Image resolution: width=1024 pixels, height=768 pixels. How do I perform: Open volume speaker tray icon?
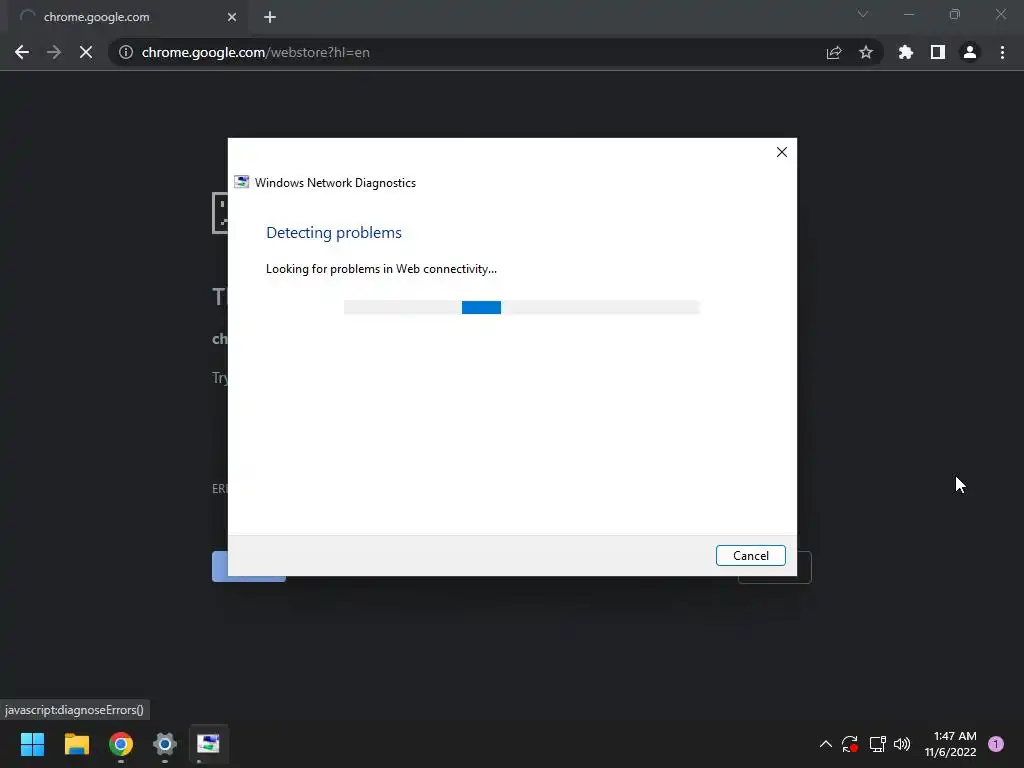pyautogui.click(x=902, y=744)
